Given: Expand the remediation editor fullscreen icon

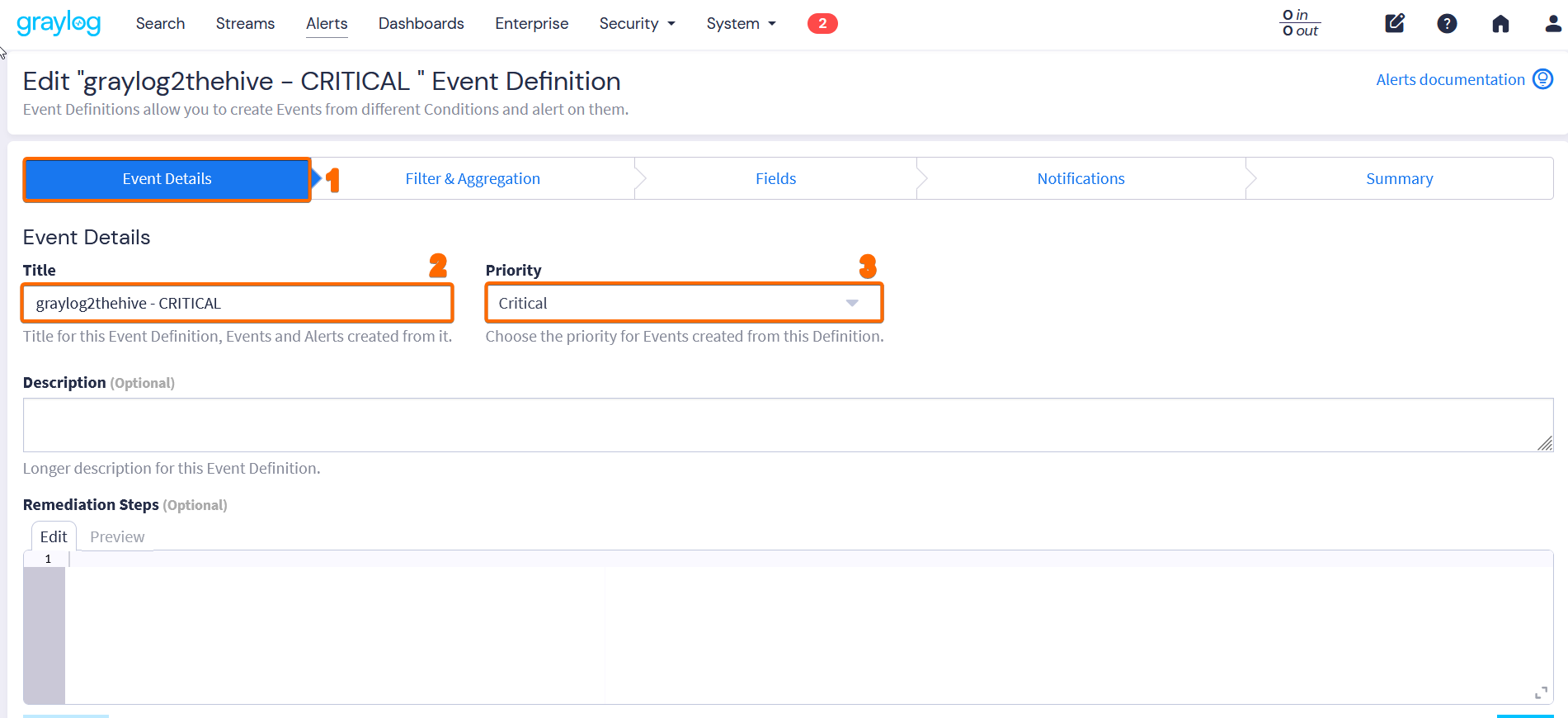Looking at the screenshot, I should [1541, 692].
